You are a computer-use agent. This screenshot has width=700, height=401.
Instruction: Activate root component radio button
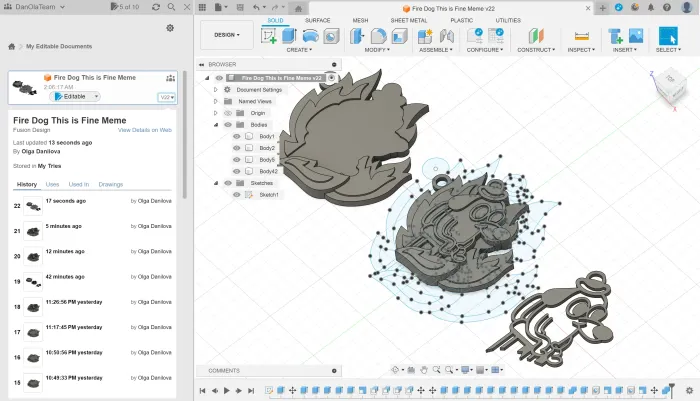332,78
